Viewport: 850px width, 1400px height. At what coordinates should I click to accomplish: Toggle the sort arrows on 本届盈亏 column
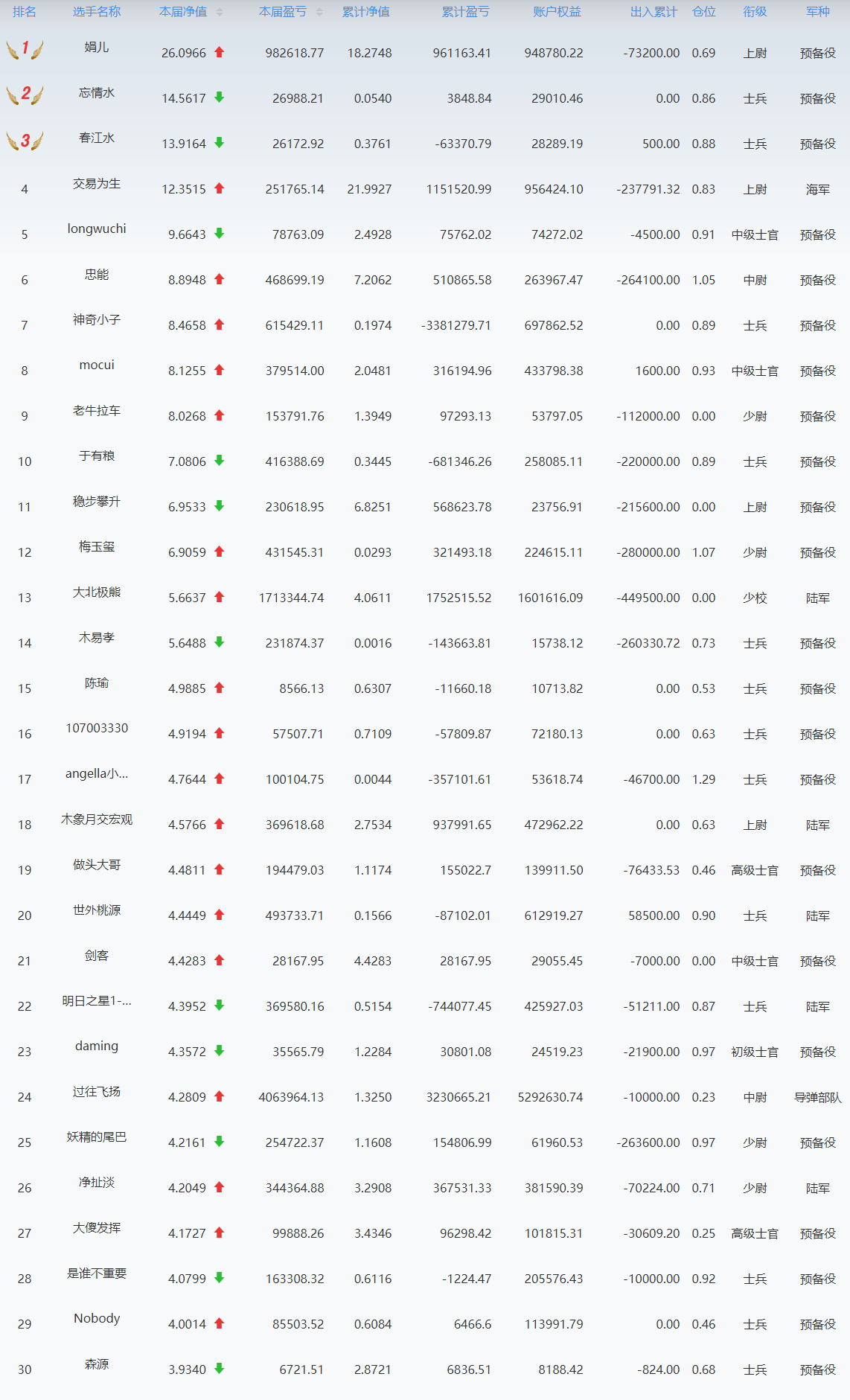point(319,12)
